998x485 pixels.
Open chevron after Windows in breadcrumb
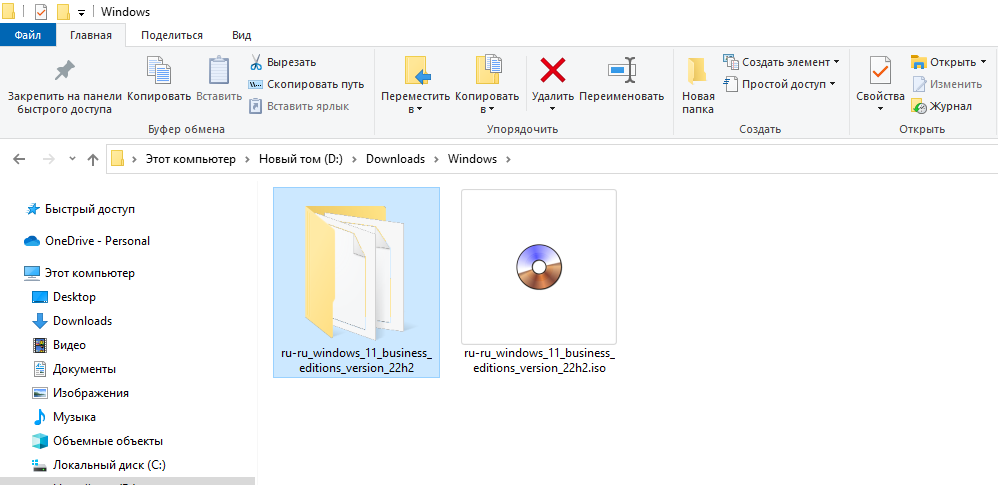click(508, 159)
